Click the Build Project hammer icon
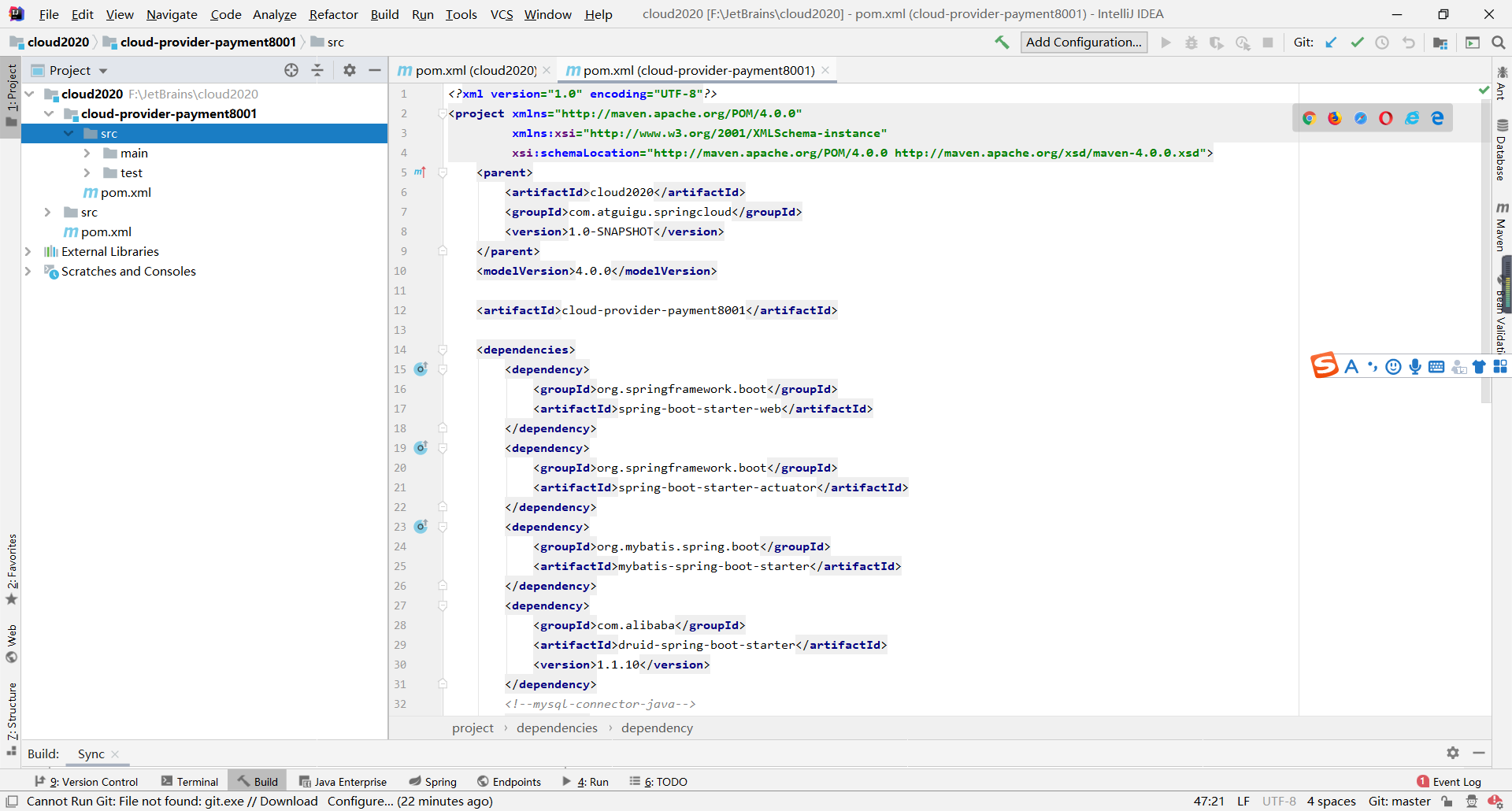This screenshot has height=811, width=1512. pyautogui.click(x=1002, y=43)
